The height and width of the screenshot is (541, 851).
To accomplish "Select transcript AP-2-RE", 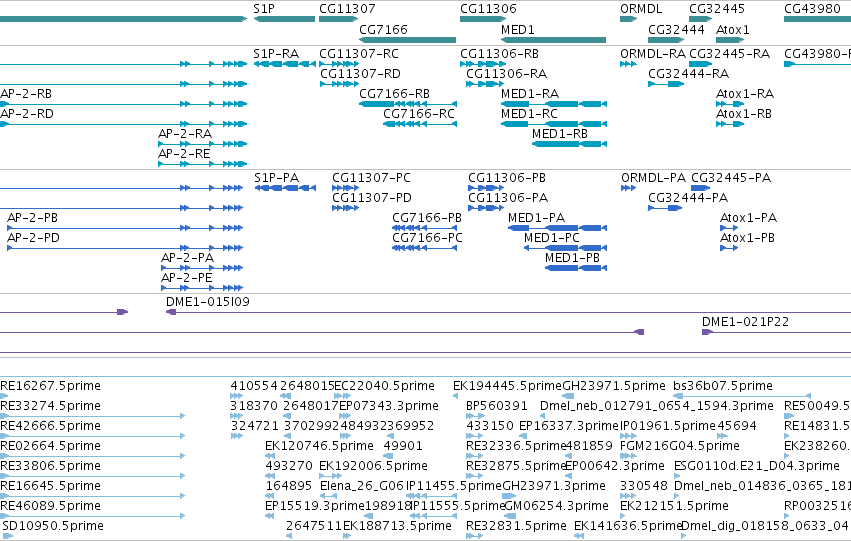I will 184,154.
